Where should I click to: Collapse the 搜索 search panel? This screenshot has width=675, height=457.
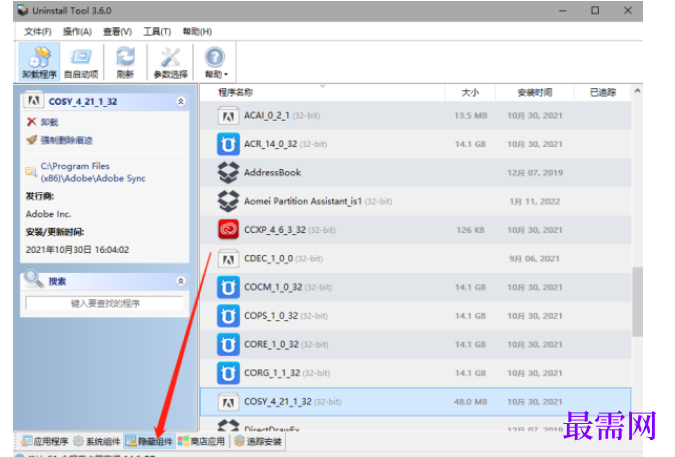181,281
